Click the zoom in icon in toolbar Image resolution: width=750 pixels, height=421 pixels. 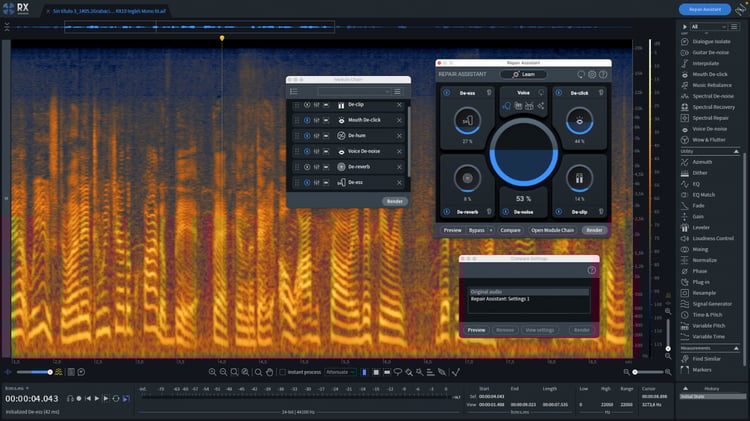tap(212, 372)
